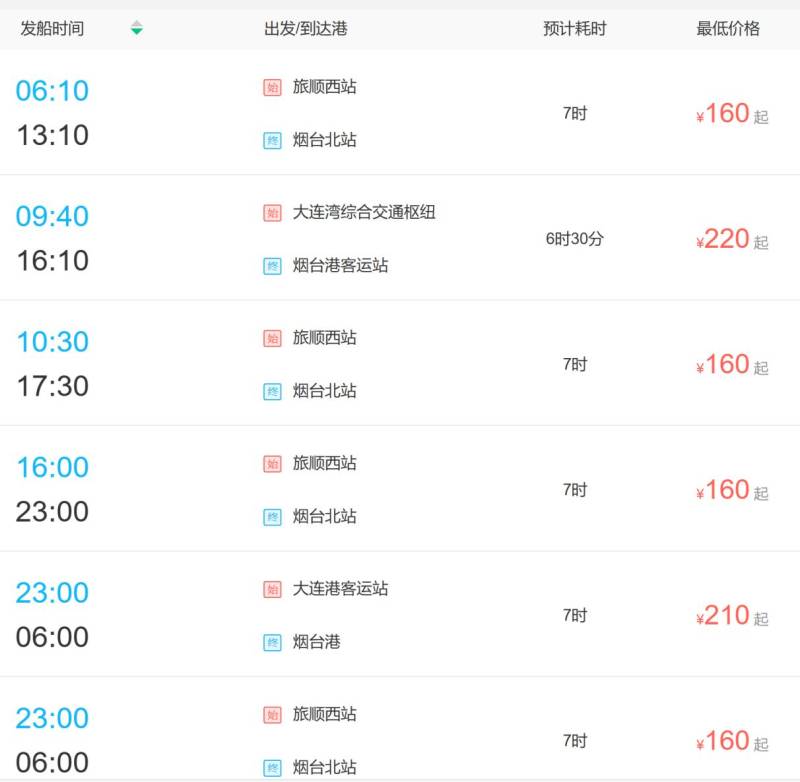Click the 出发/到达港 column header
Screen dimensions: 800x782
coord(306,28)
